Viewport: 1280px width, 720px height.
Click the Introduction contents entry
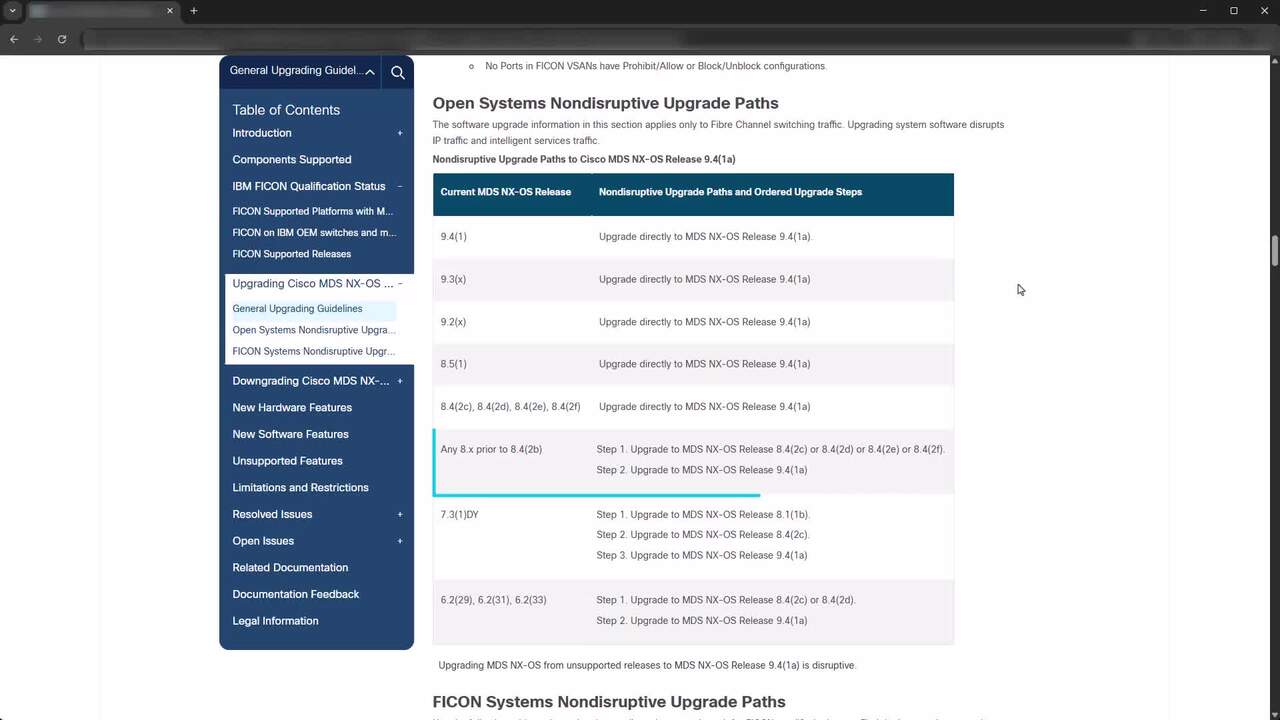point(262,133)
